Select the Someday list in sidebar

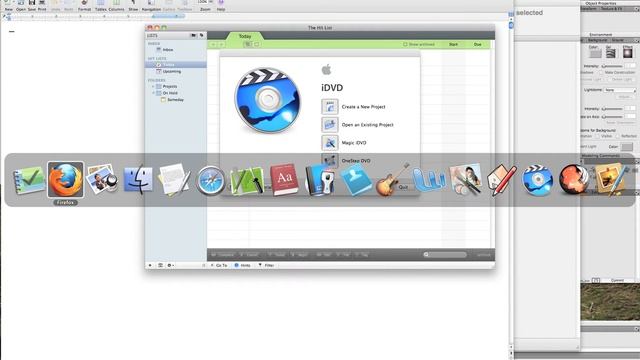coord(175,100)
